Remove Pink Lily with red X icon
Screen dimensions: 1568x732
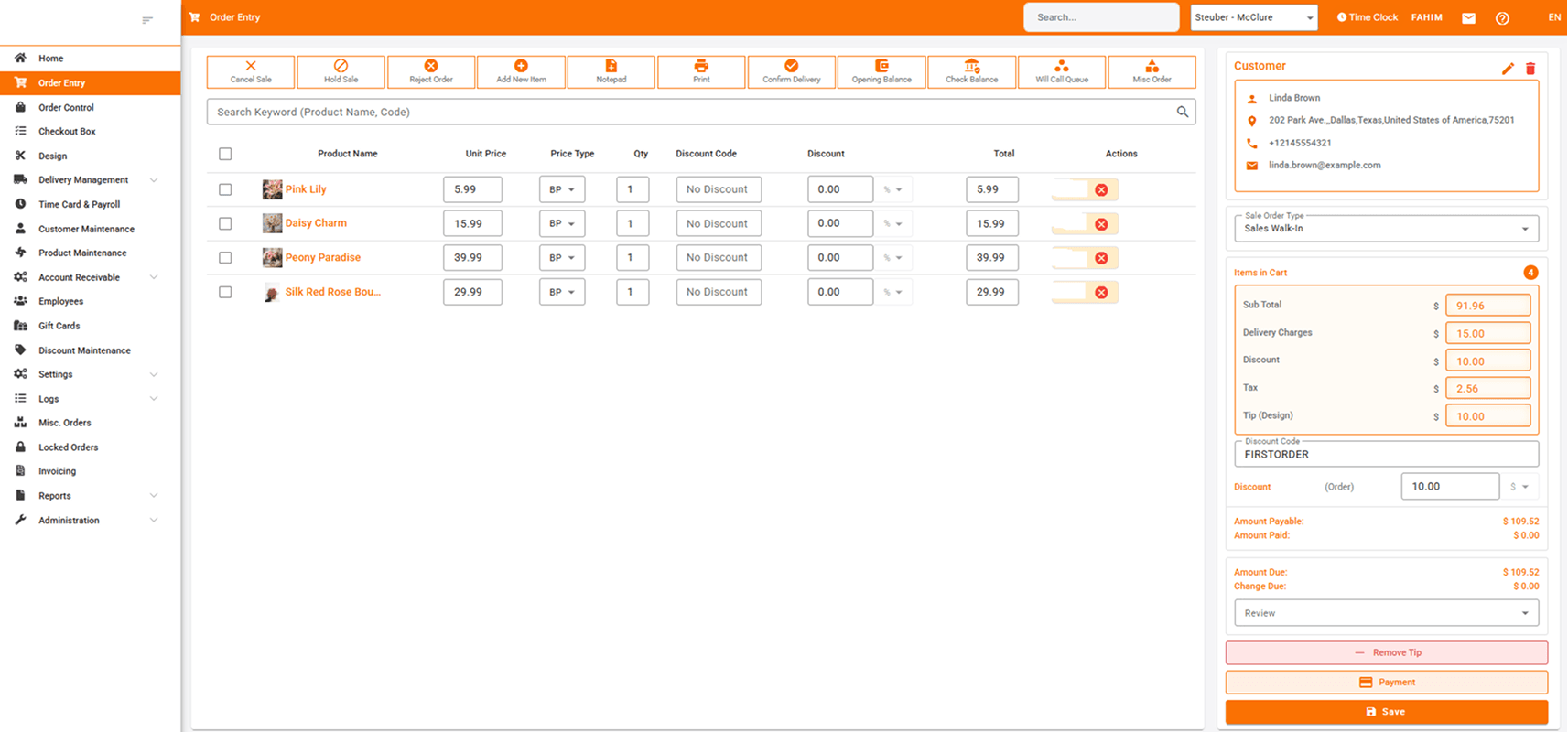point(1101,190)
